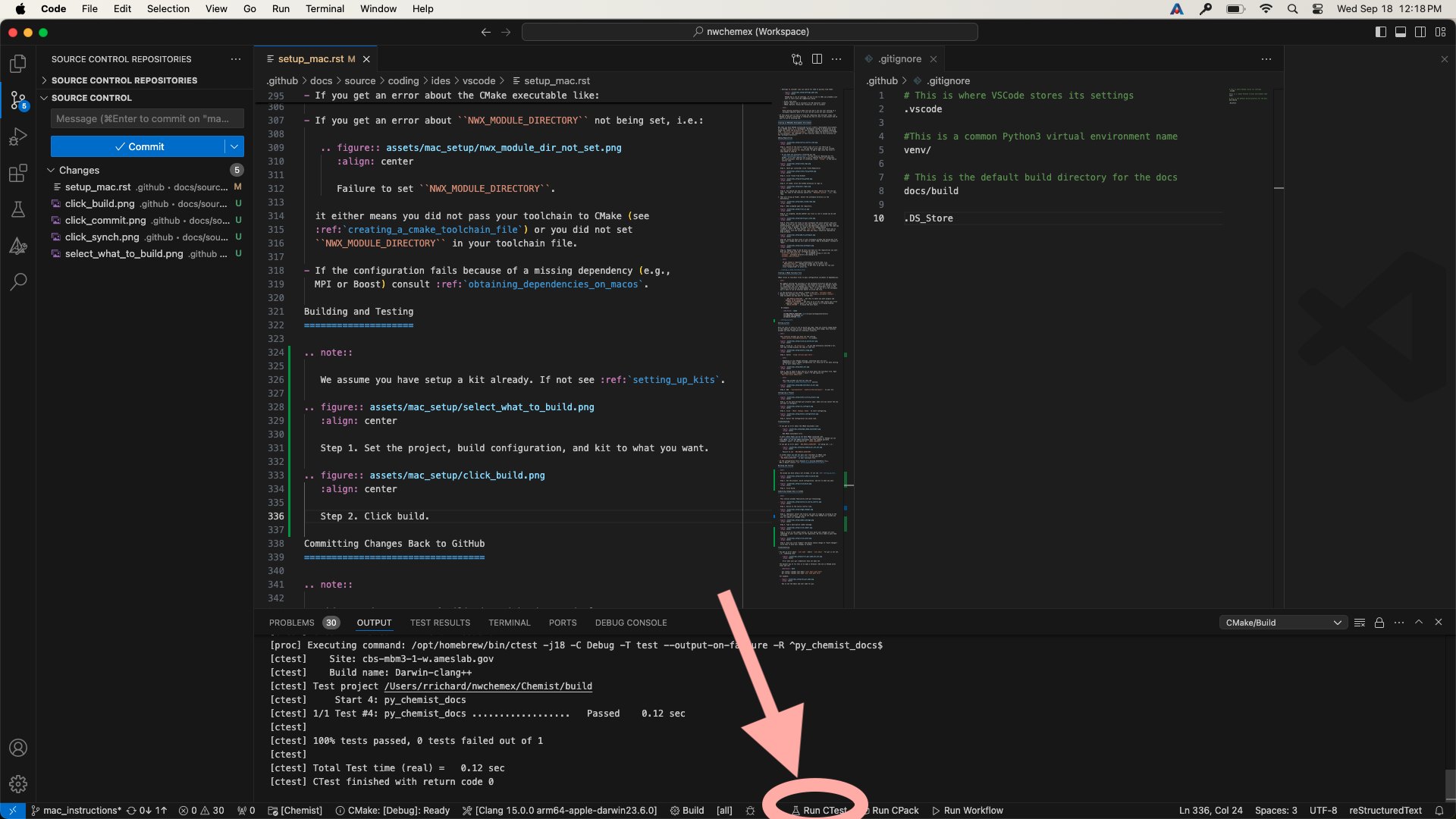
Task: Select click_build.png in Changes list
Action: [147, 204]
